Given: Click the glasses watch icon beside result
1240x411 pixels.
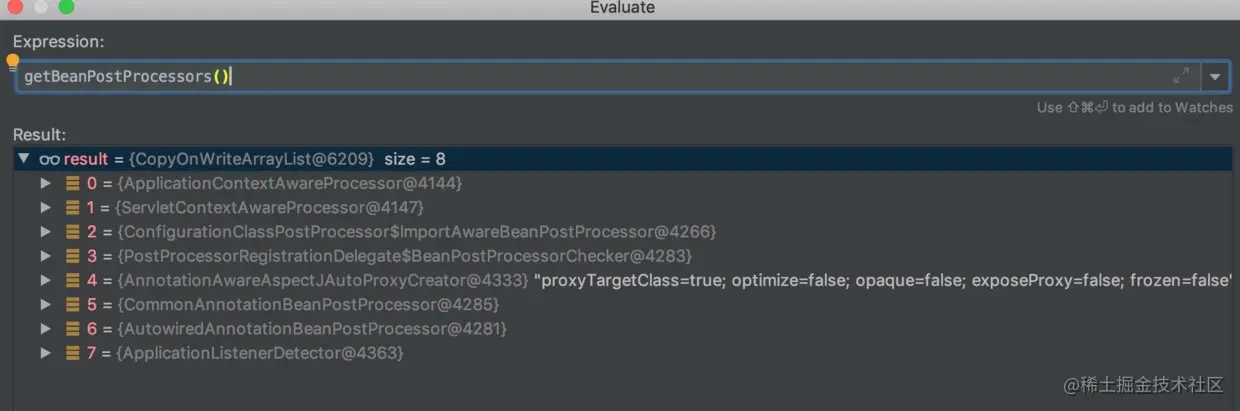Looking at the screenshot, I should [50, 159].
